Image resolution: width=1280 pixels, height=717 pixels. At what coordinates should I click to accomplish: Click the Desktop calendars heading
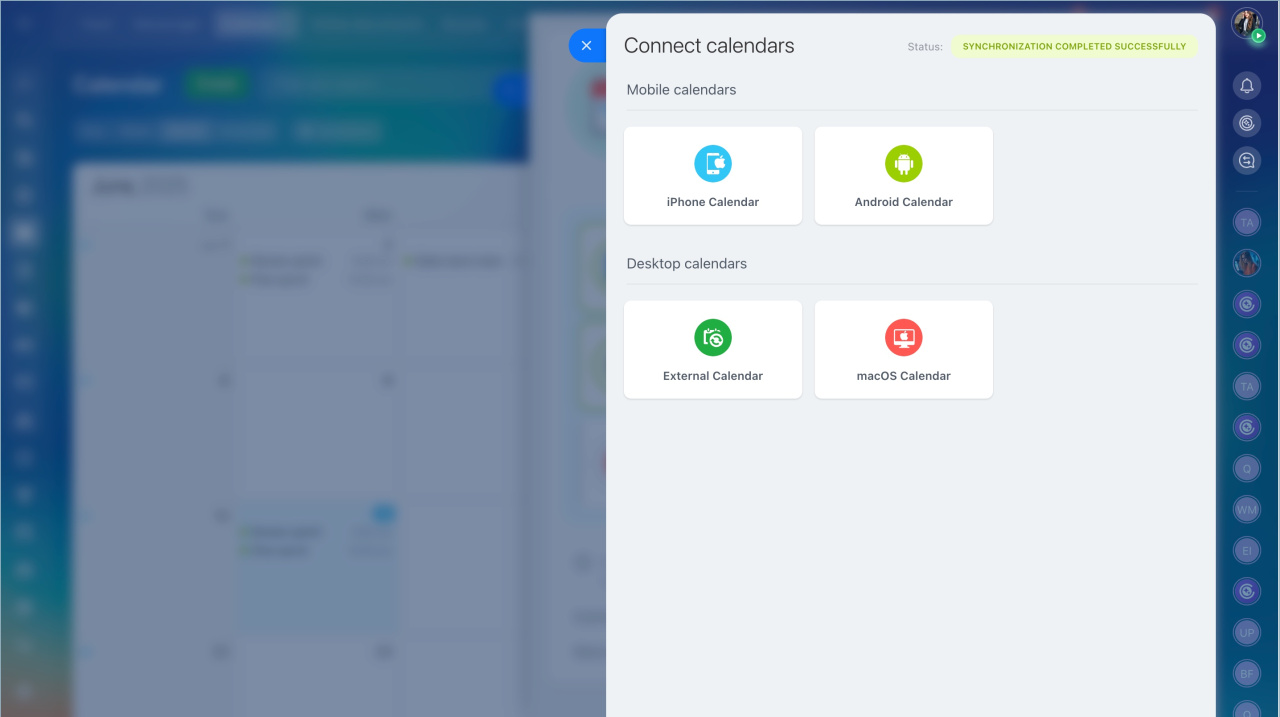click(x=687, y=264)
